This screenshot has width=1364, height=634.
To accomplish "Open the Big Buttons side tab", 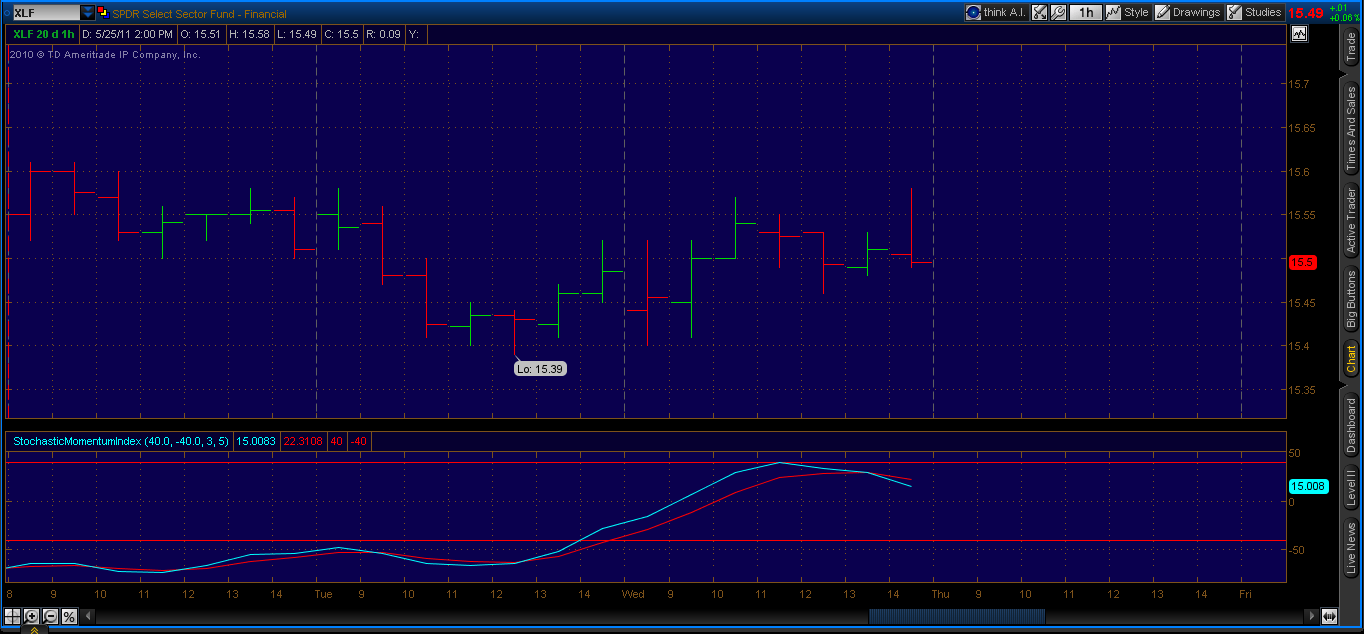I will (1351, 299).
